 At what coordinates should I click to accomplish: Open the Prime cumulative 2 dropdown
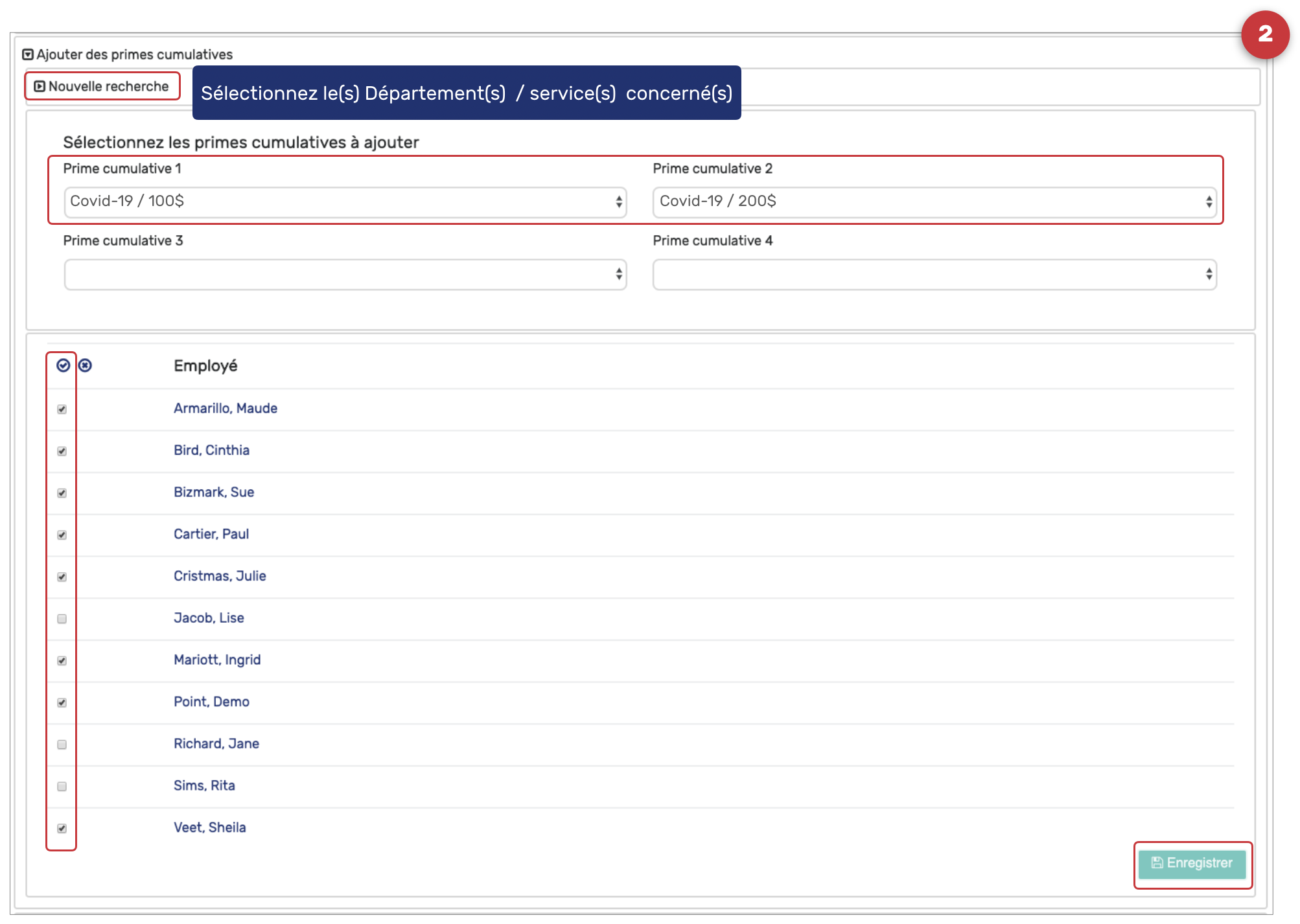pos(934,202)
